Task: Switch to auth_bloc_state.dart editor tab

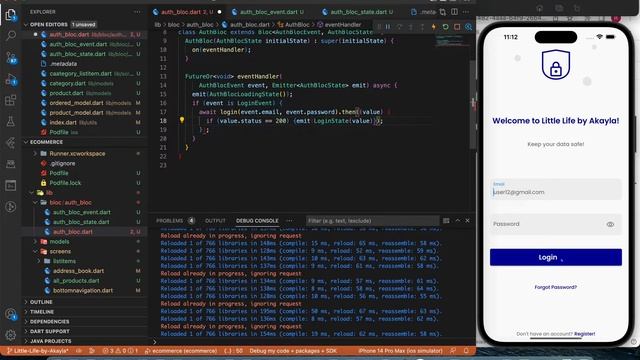Action: pos(358,12)
